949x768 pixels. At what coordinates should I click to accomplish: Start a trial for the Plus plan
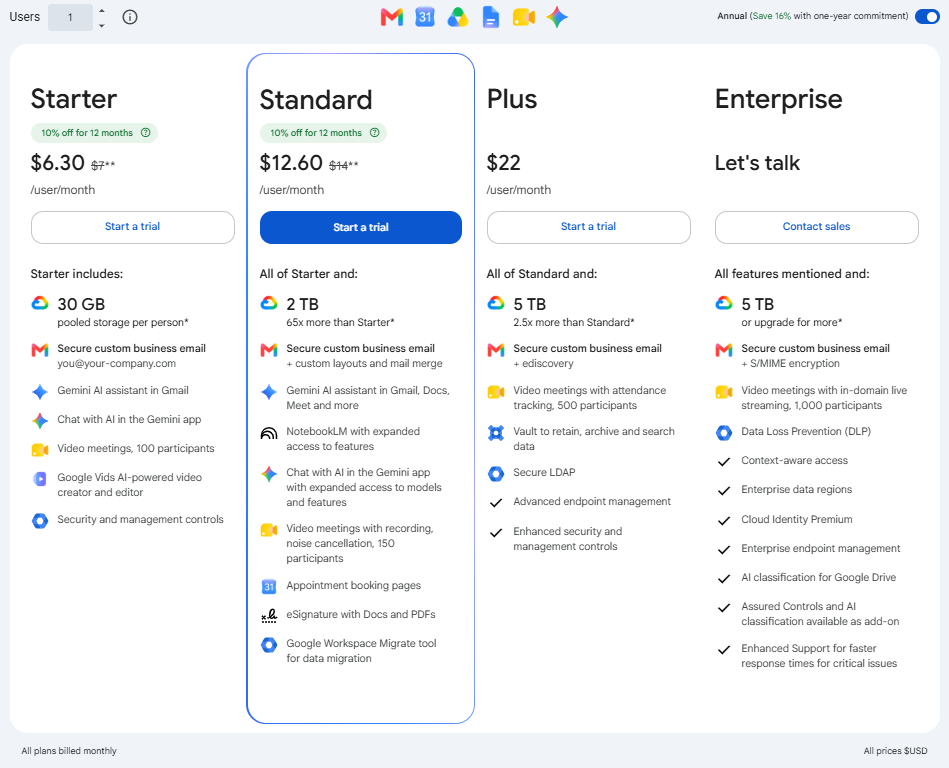tap(588, 227)
